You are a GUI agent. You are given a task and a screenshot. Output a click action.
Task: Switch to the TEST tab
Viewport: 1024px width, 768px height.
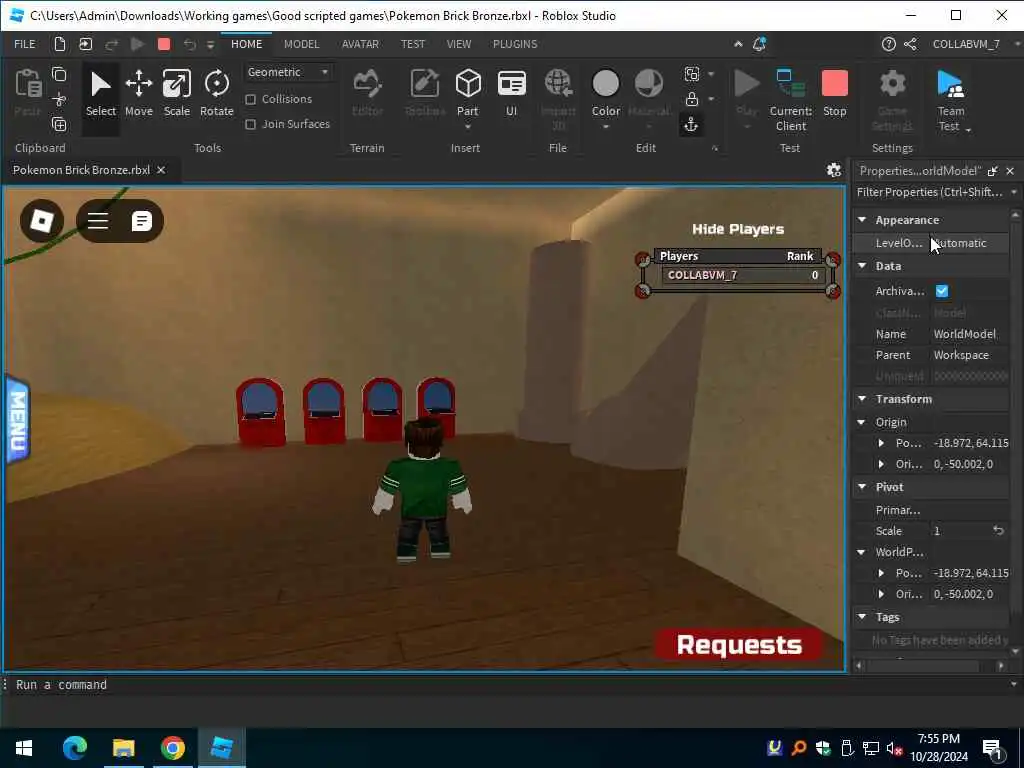(x=413, y=44)
